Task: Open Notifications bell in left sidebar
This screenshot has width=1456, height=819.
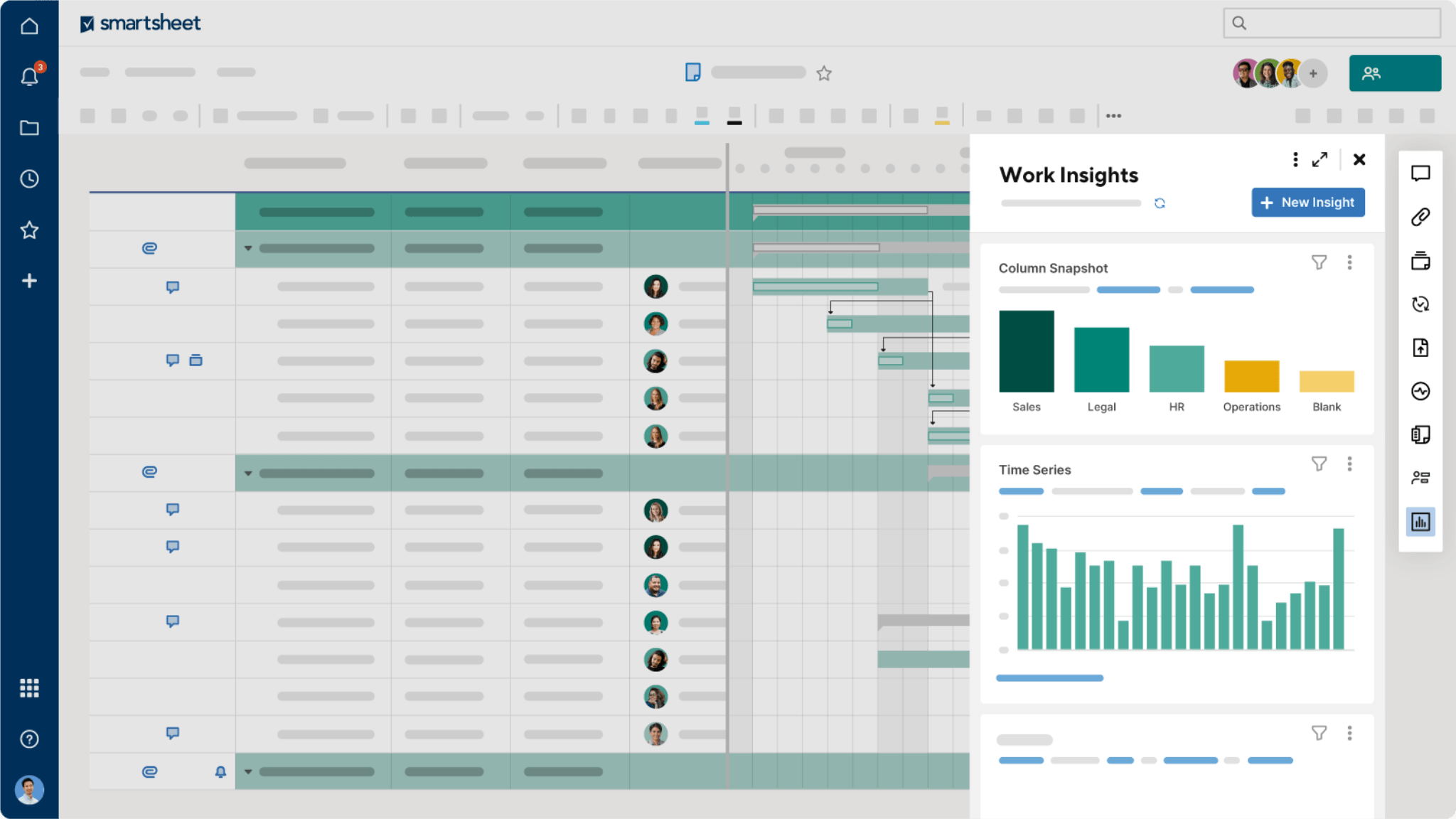Action: click(29, 76)
